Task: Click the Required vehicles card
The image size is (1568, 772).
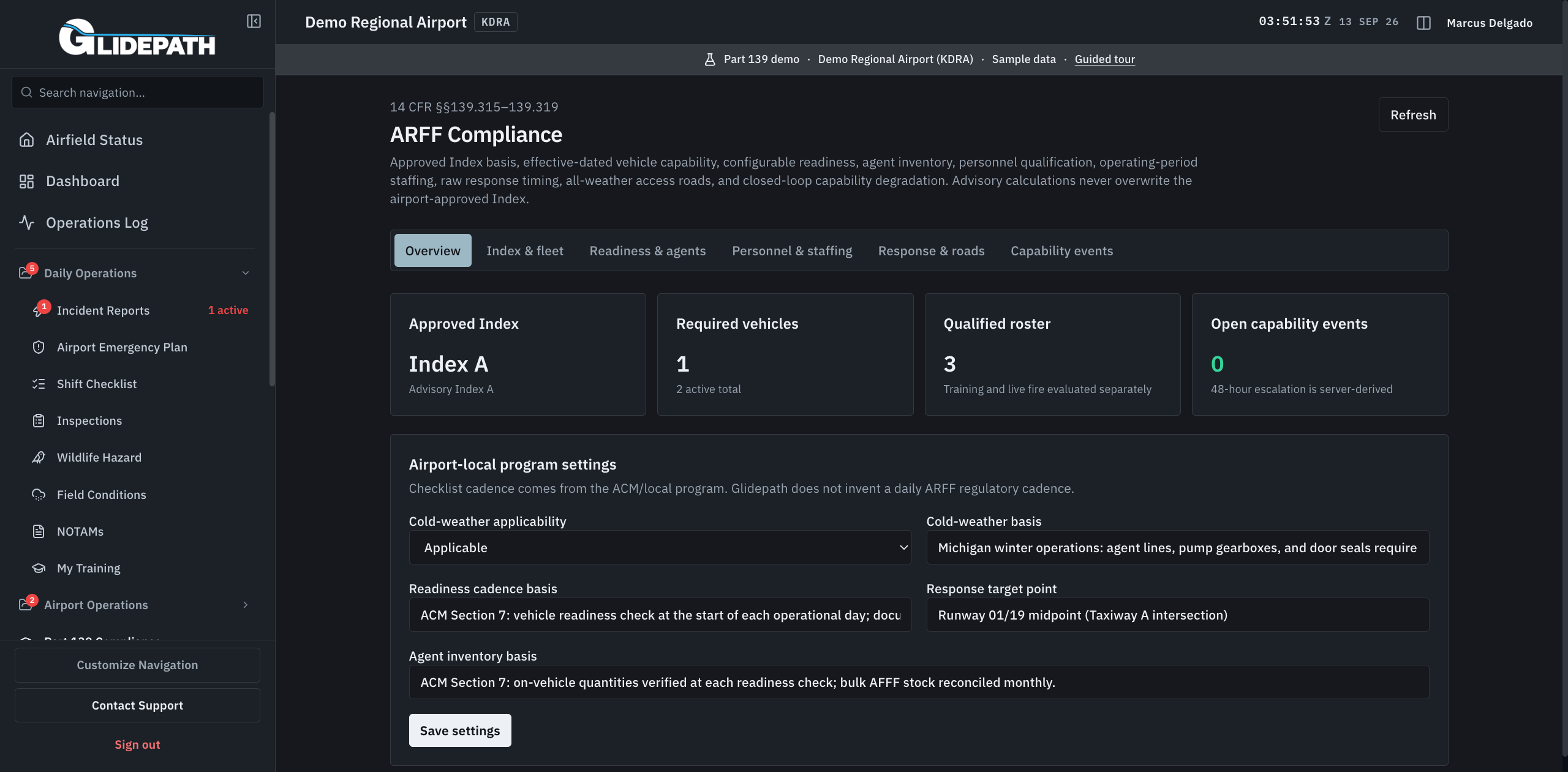Action: click(x=785, y=354)
